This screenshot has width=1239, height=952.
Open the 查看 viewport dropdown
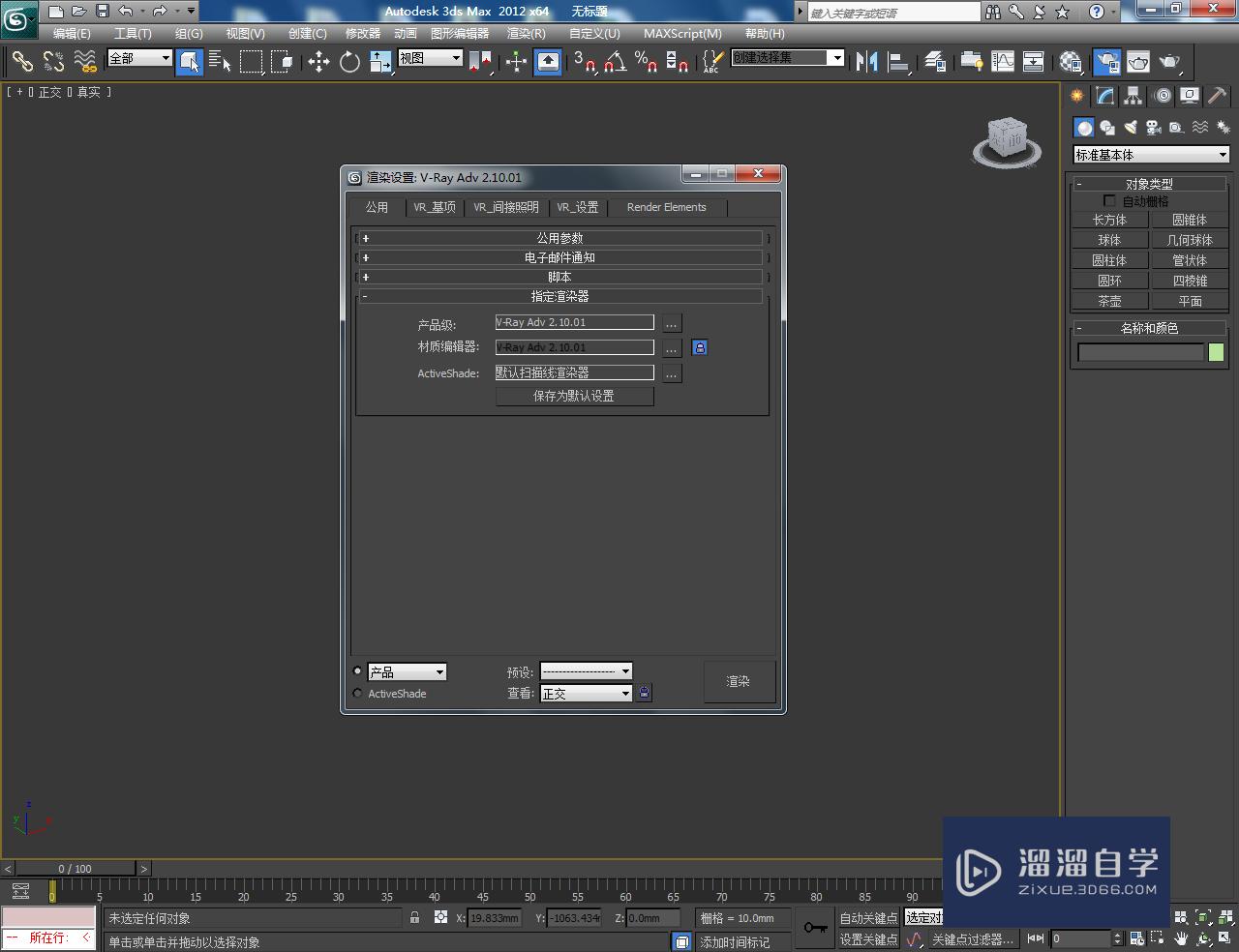[586, 693]
